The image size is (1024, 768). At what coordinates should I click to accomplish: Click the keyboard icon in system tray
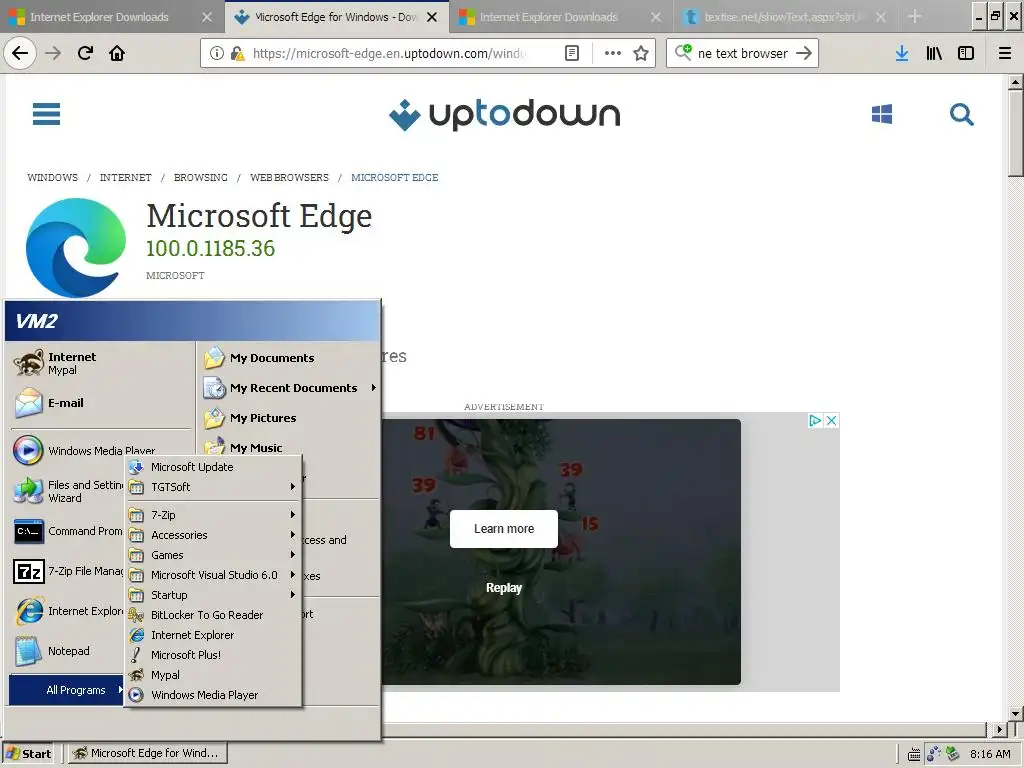click(x=914, y=754)
